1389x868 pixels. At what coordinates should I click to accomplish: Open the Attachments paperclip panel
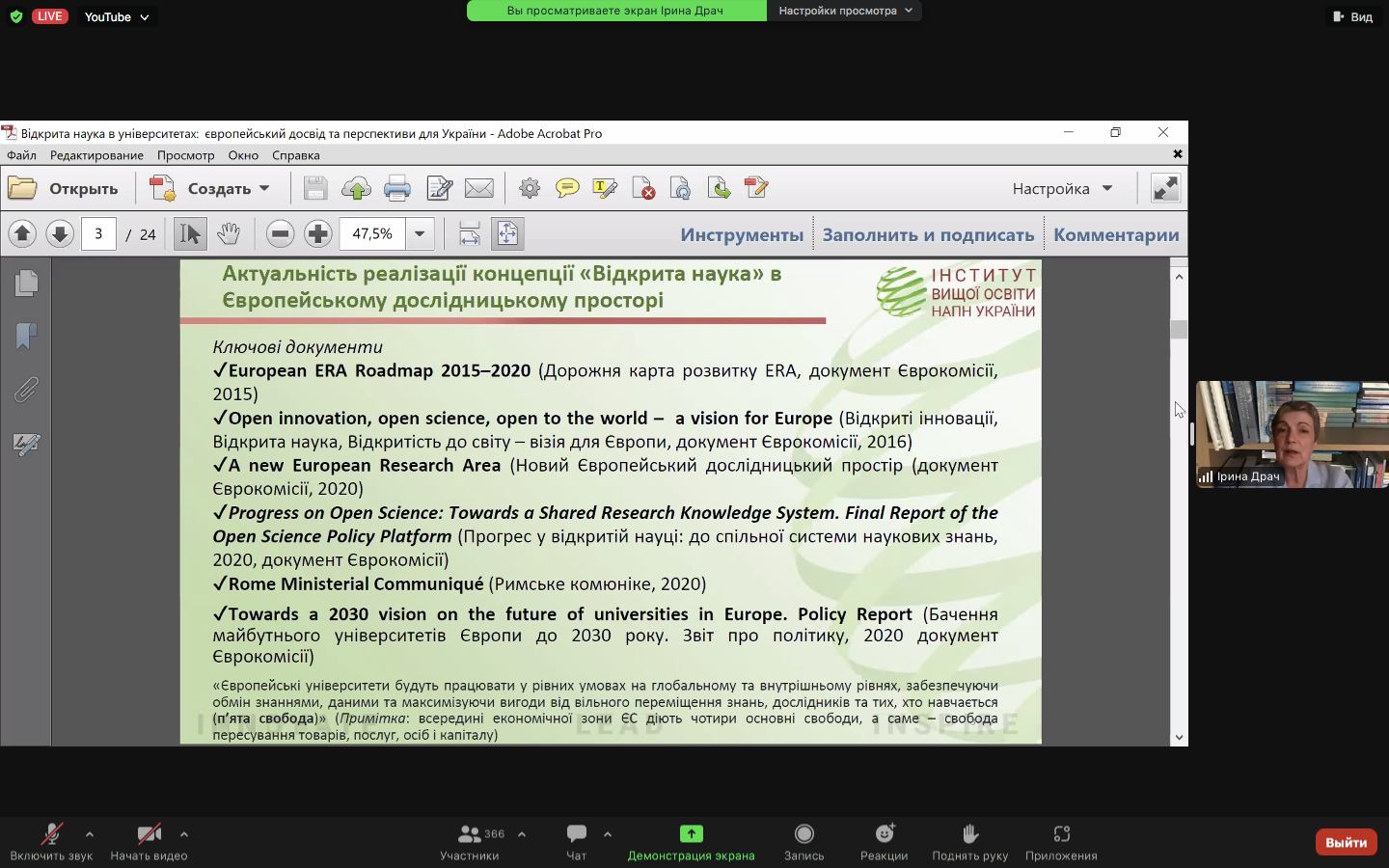click(26, 390)
